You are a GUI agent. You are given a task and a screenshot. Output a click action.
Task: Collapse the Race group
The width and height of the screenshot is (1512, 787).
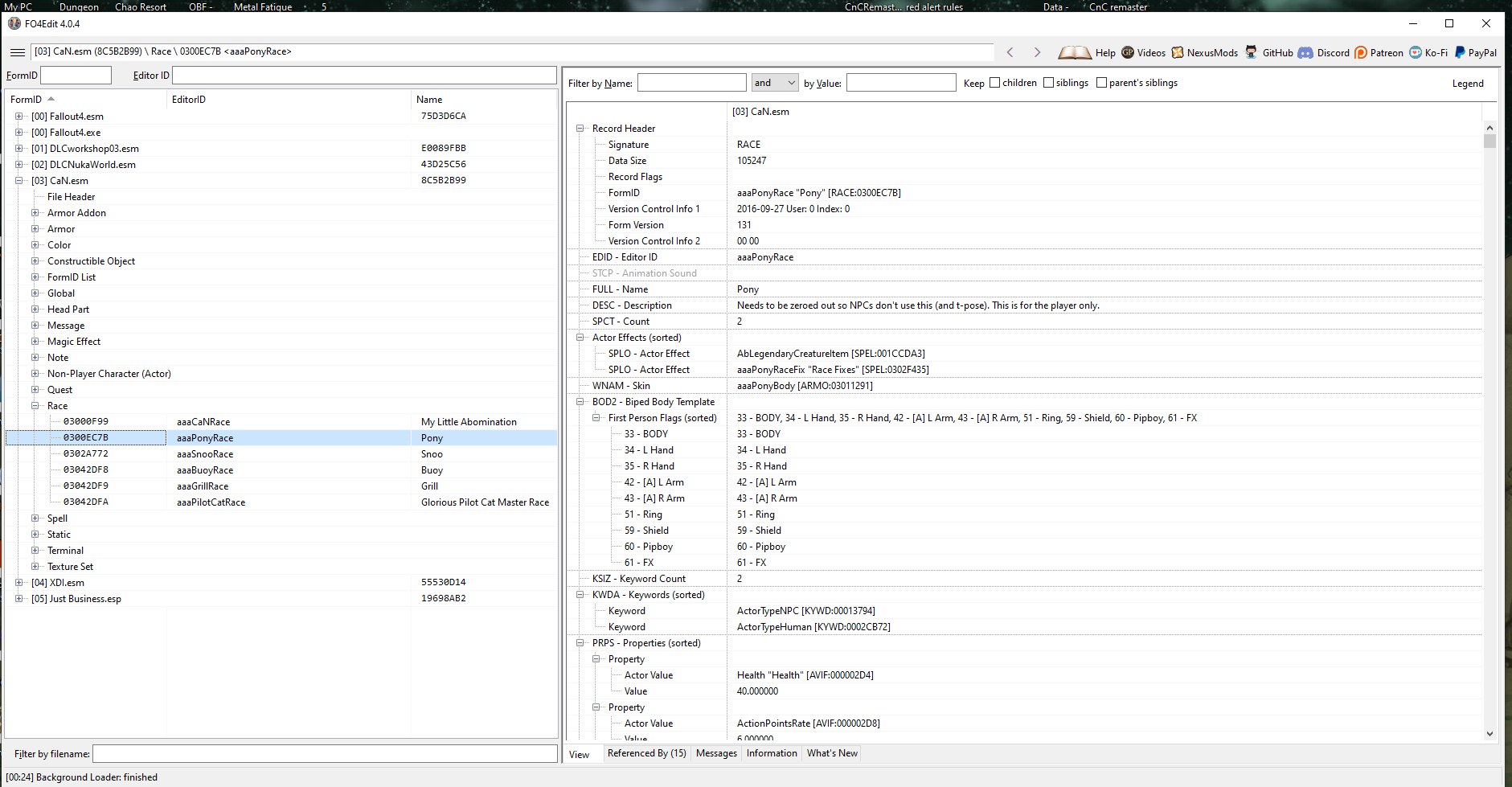tap(35, 406)
